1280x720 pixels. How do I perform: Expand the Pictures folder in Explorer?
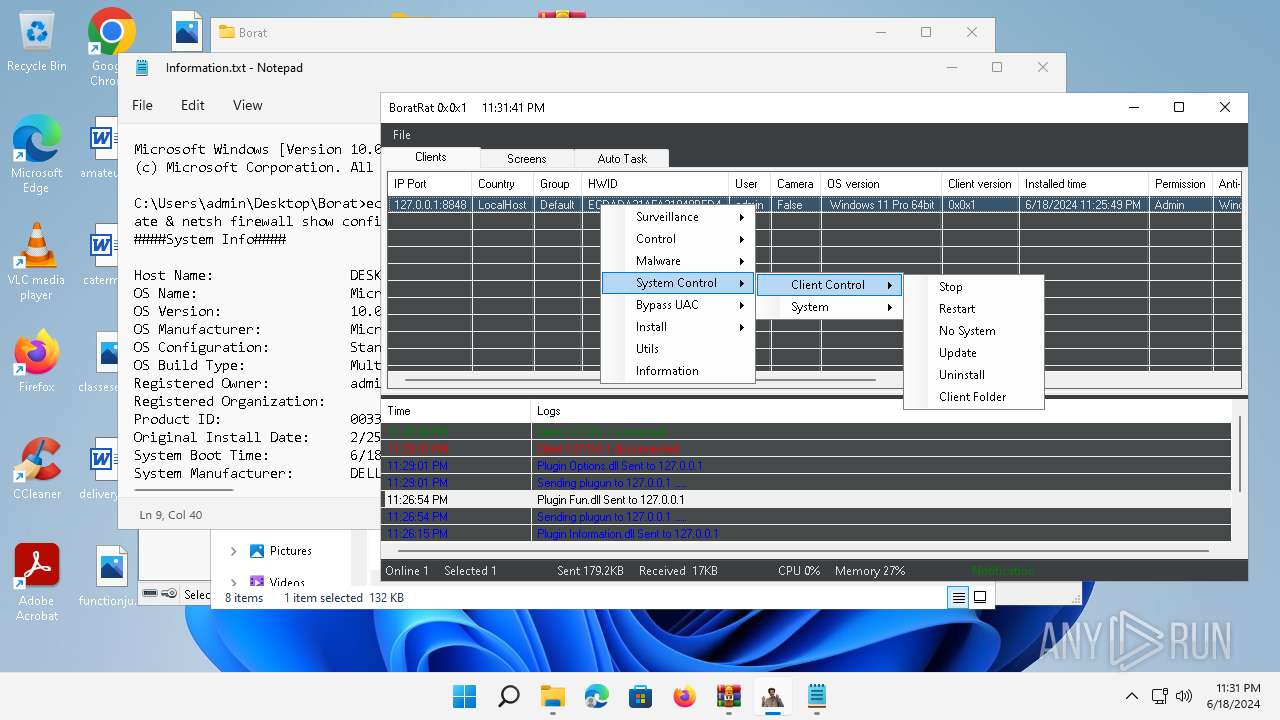point(233,551)
